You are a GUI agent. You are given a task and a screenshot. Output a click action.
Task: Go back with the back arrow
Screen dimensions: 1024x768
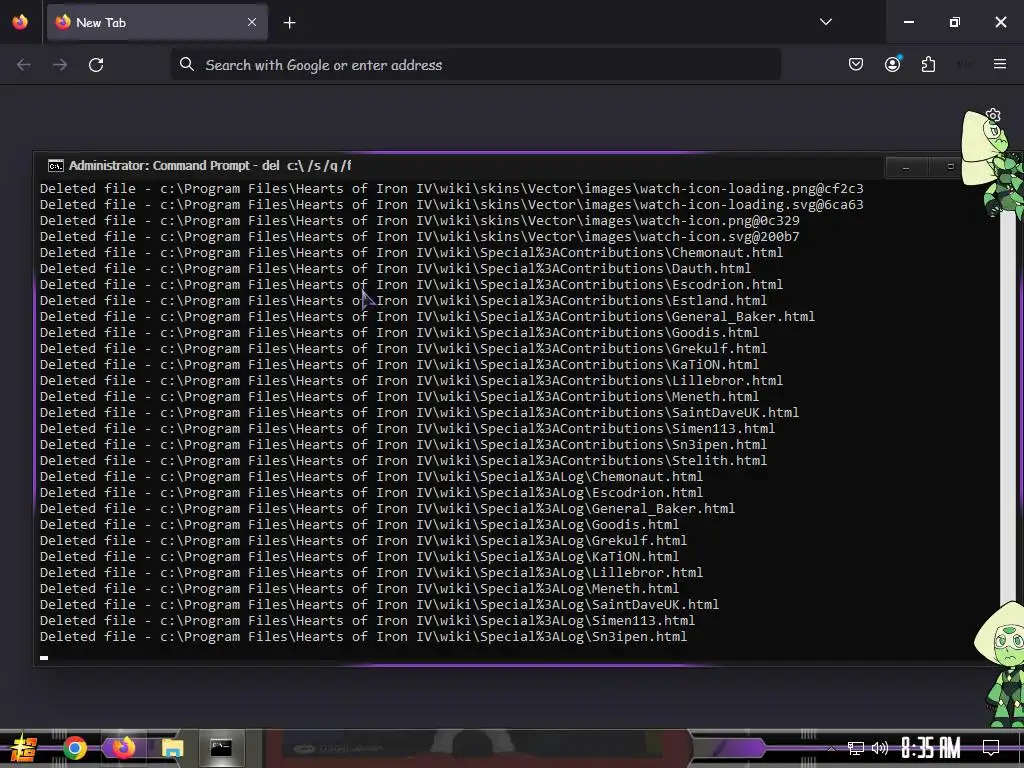[24, 65]
